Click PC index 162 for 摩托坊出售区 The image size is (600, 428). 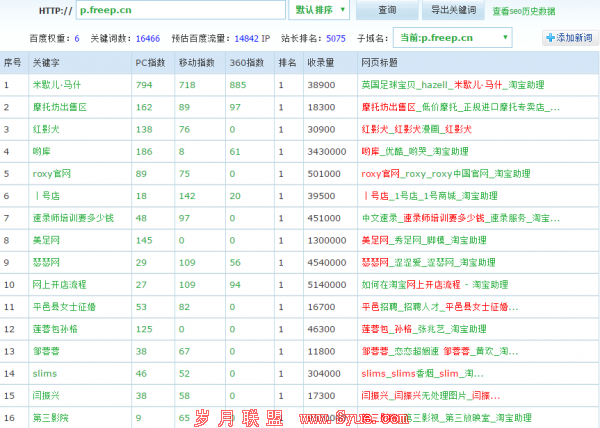144,107
